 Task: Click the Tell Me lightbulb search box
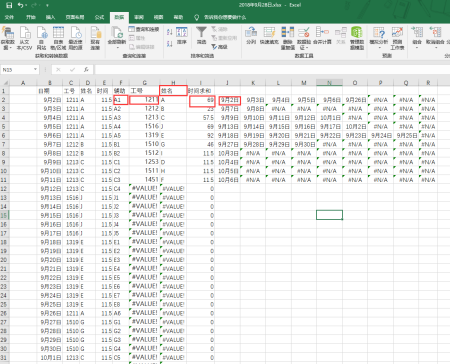221,17
